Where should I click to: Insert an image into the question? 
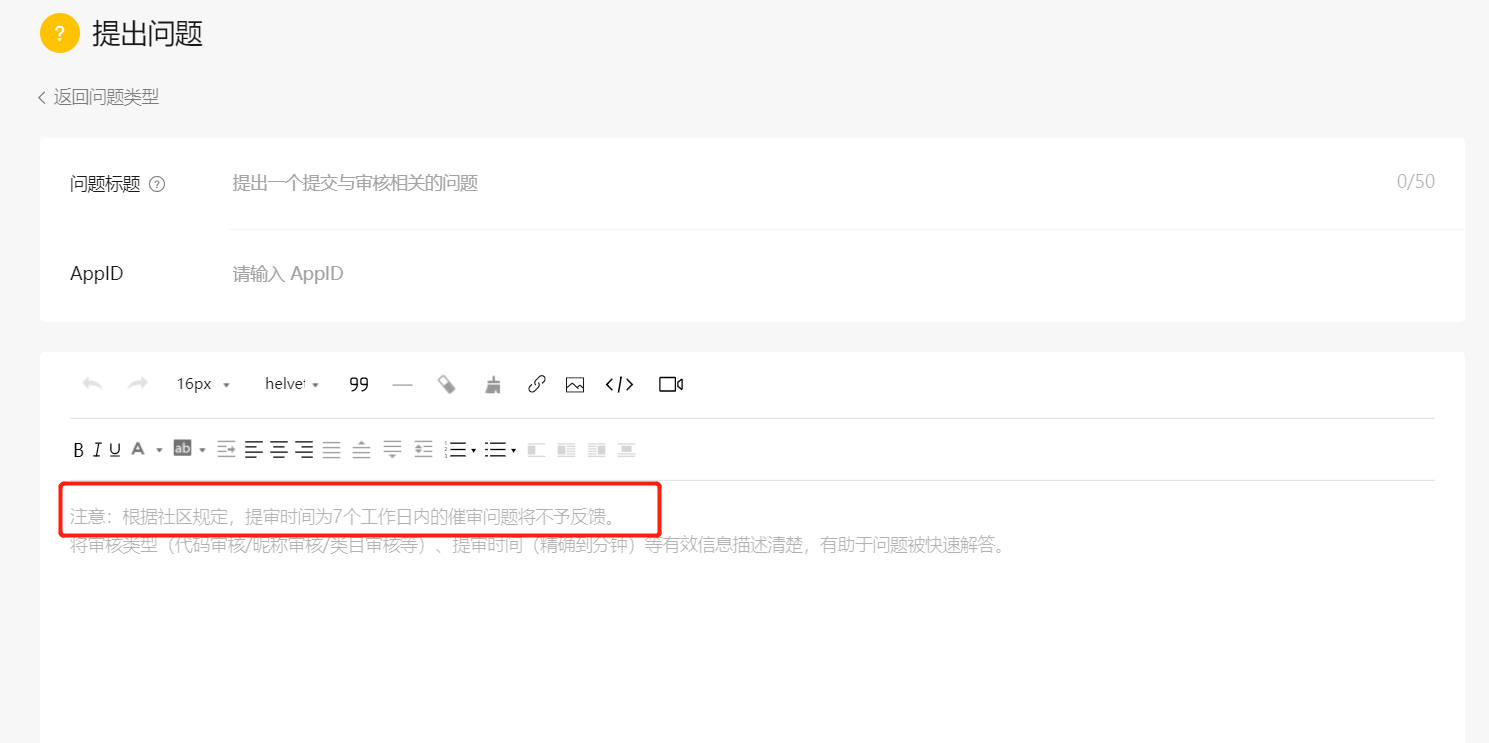[575, 384]
